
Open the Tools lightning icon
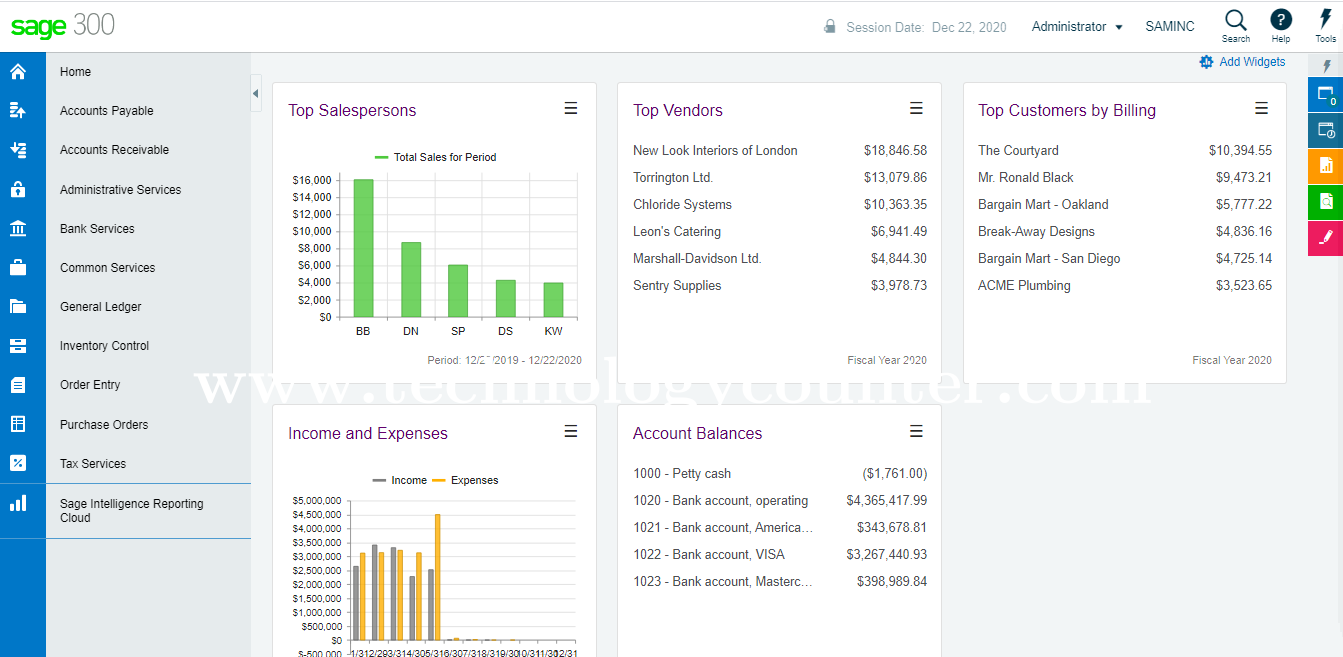pyautogui.click(x=1325, y=20)
